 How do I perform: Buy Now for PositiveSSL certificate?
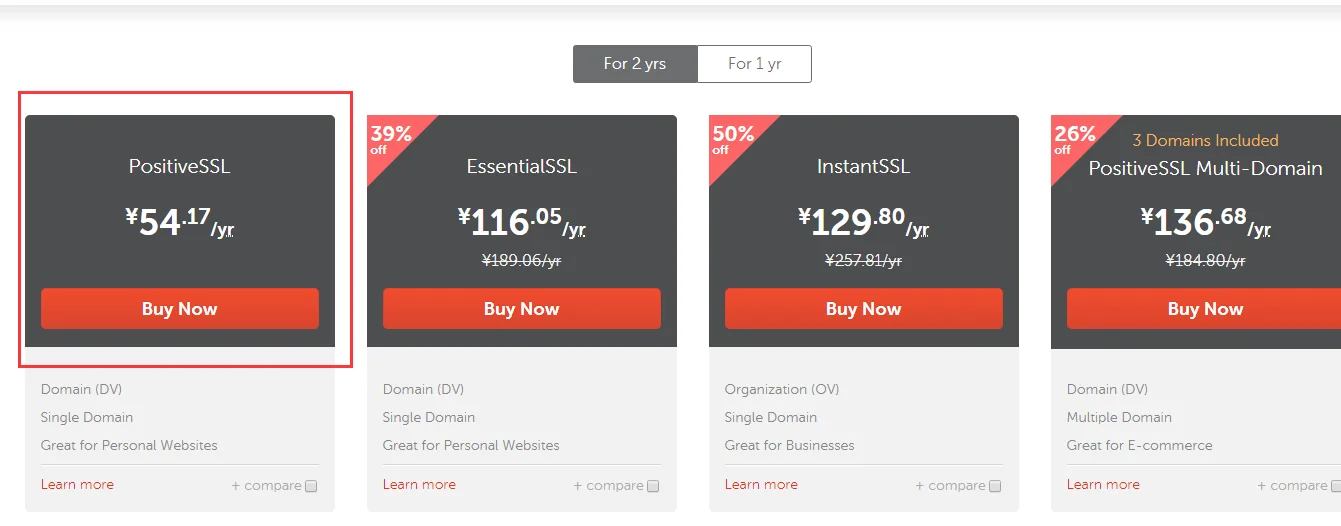[x=180, y=309]
